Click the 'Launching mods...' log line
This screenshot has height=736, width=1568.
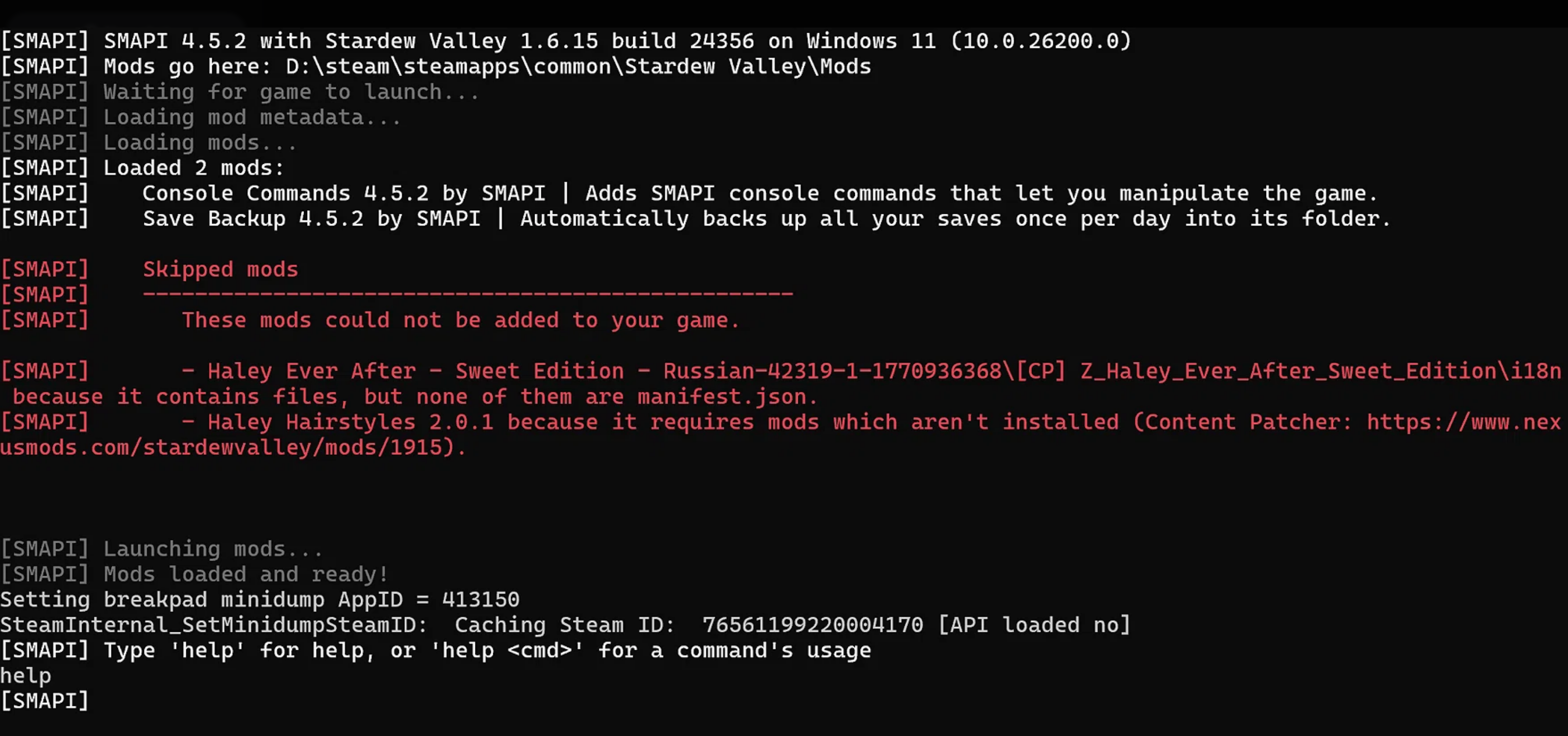pos(161,548)
